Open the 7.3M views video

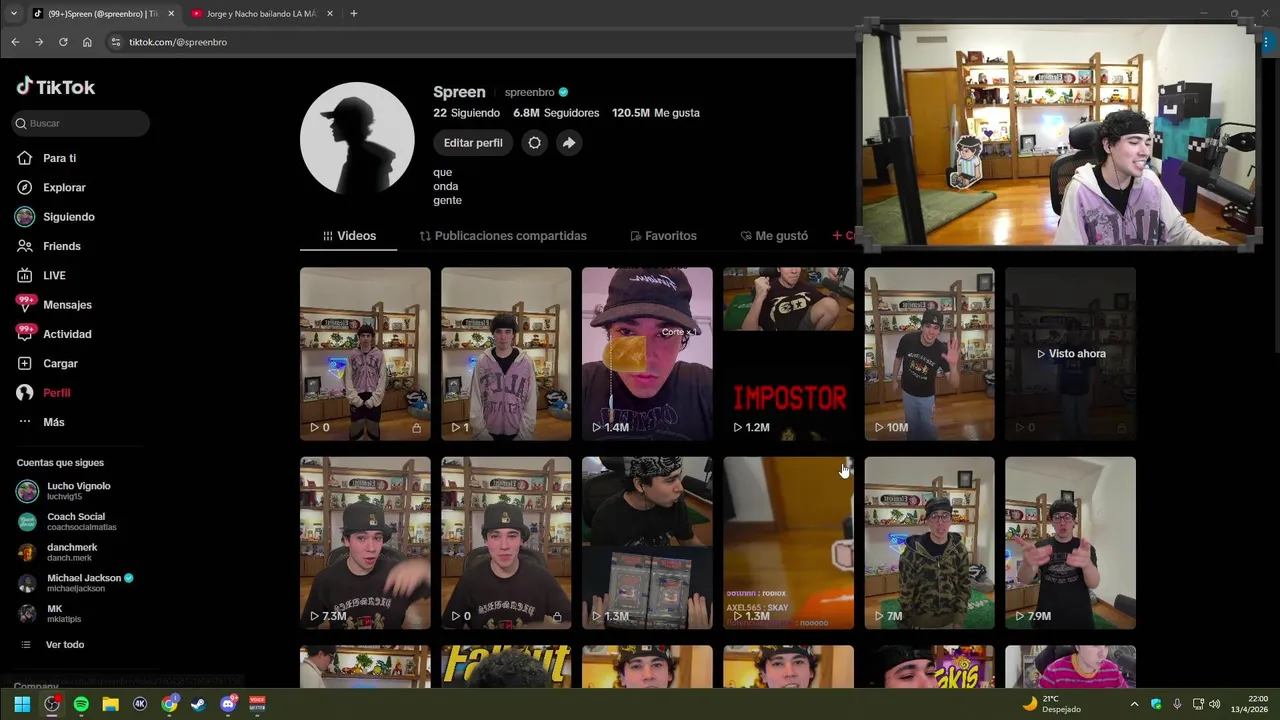pyautogui.click(x=365, y=543)
